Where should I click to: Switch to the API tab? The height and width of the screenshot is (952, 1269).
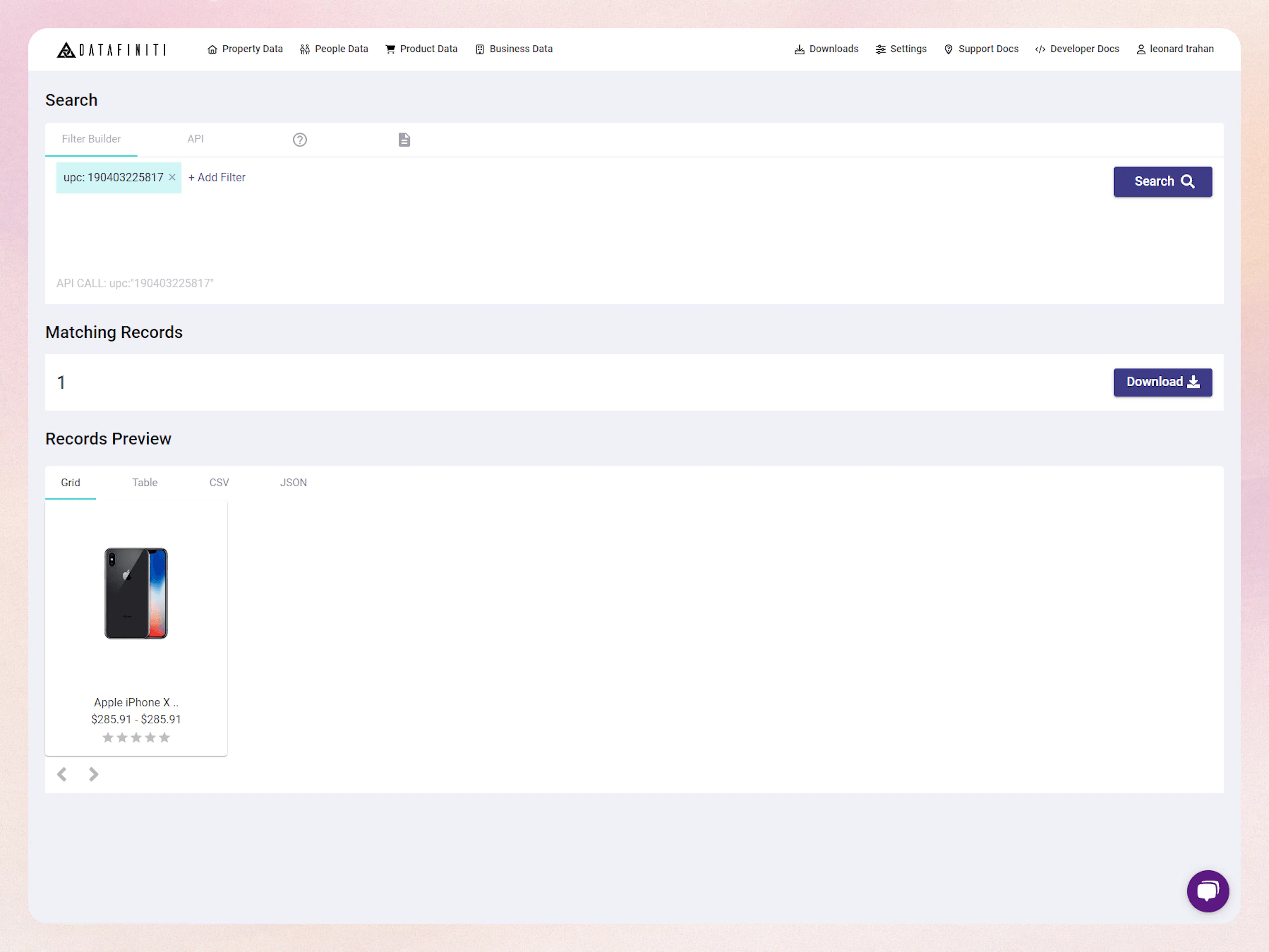pyautogui.click(x=196, y=139)
